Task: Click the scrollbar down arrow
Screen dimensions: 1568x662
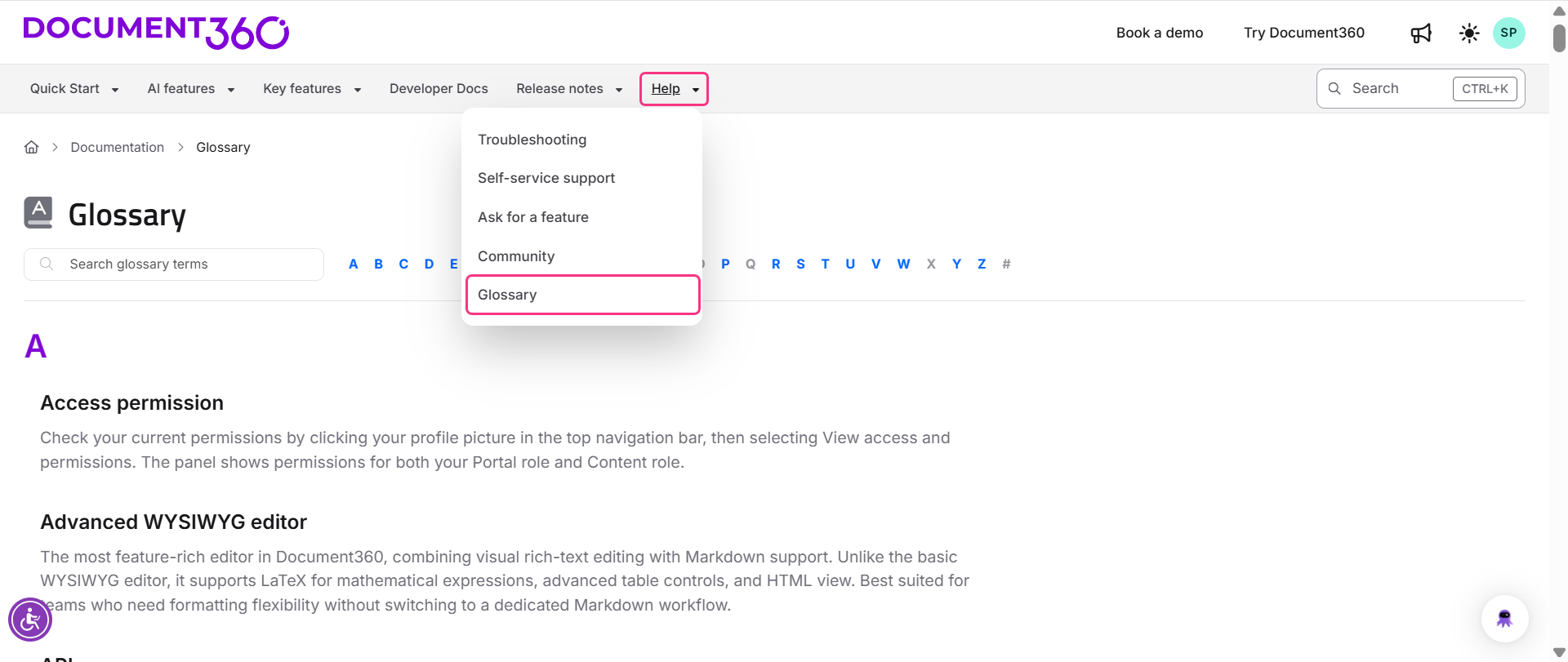Action: [1559, 653]
